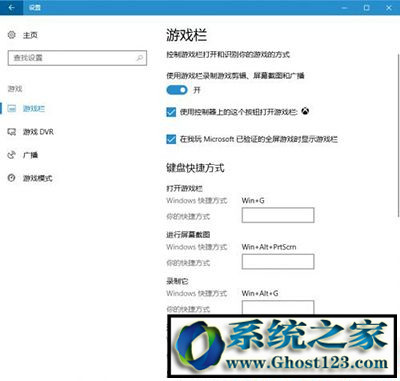Viewport: 400px width, 381px height.
Task: Select the 广播 broadcast sidebar icon
Action: 12,155
